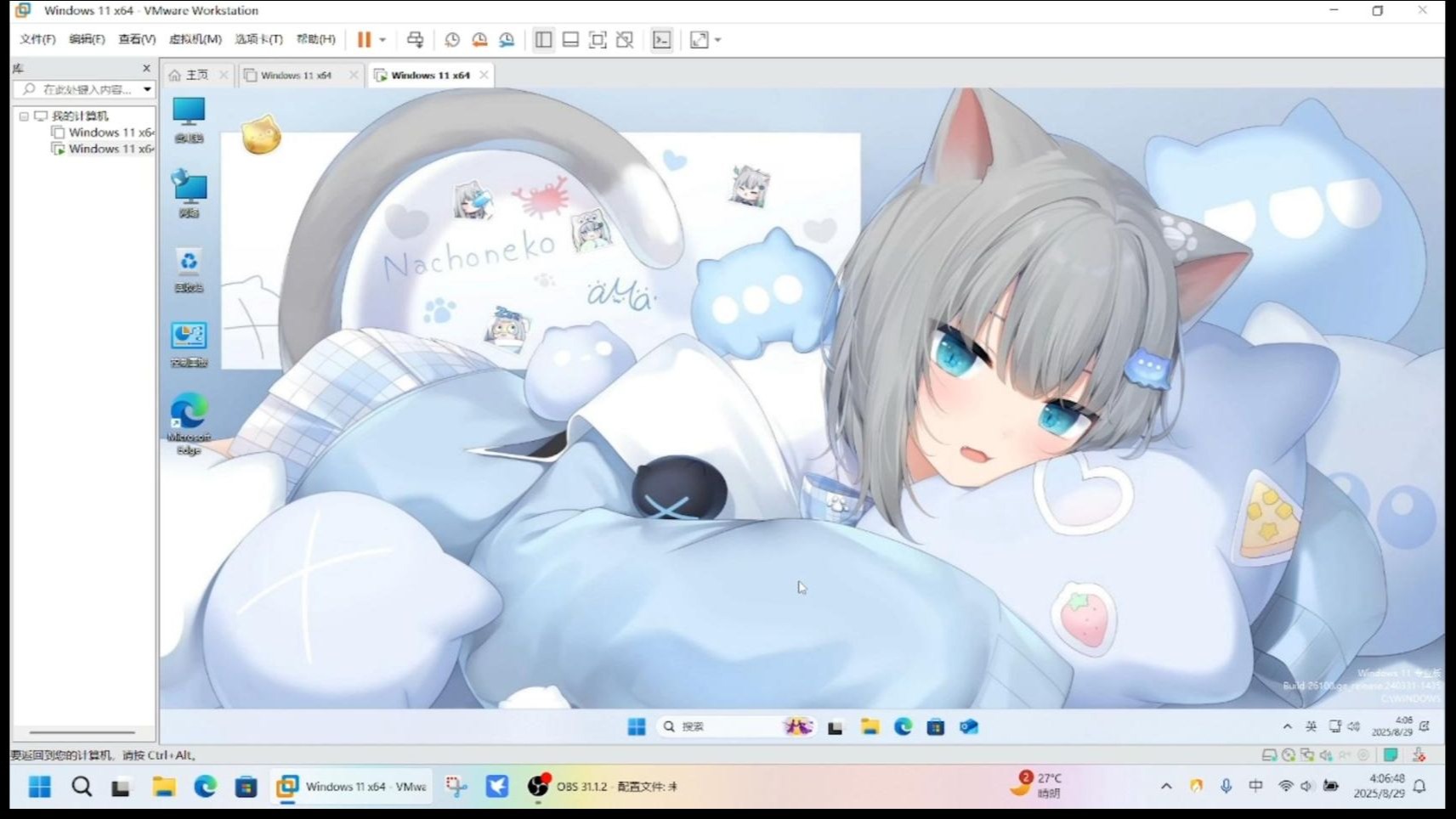The image size is (1456, 819).
Task: Open the 虚拟机(M) menu
Action: [x=195, y=39]
